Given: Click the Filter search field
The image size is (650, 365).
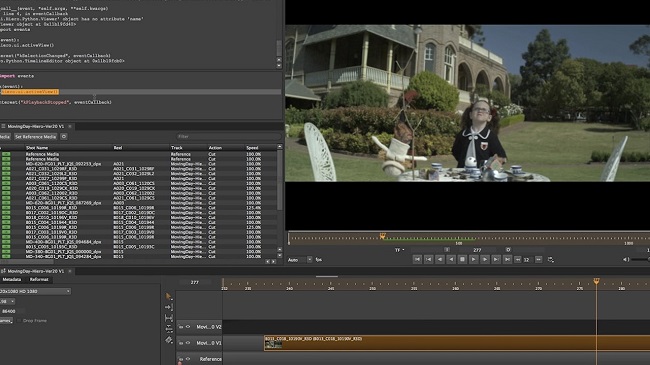Looking at the screenshot, I should 228,136.
